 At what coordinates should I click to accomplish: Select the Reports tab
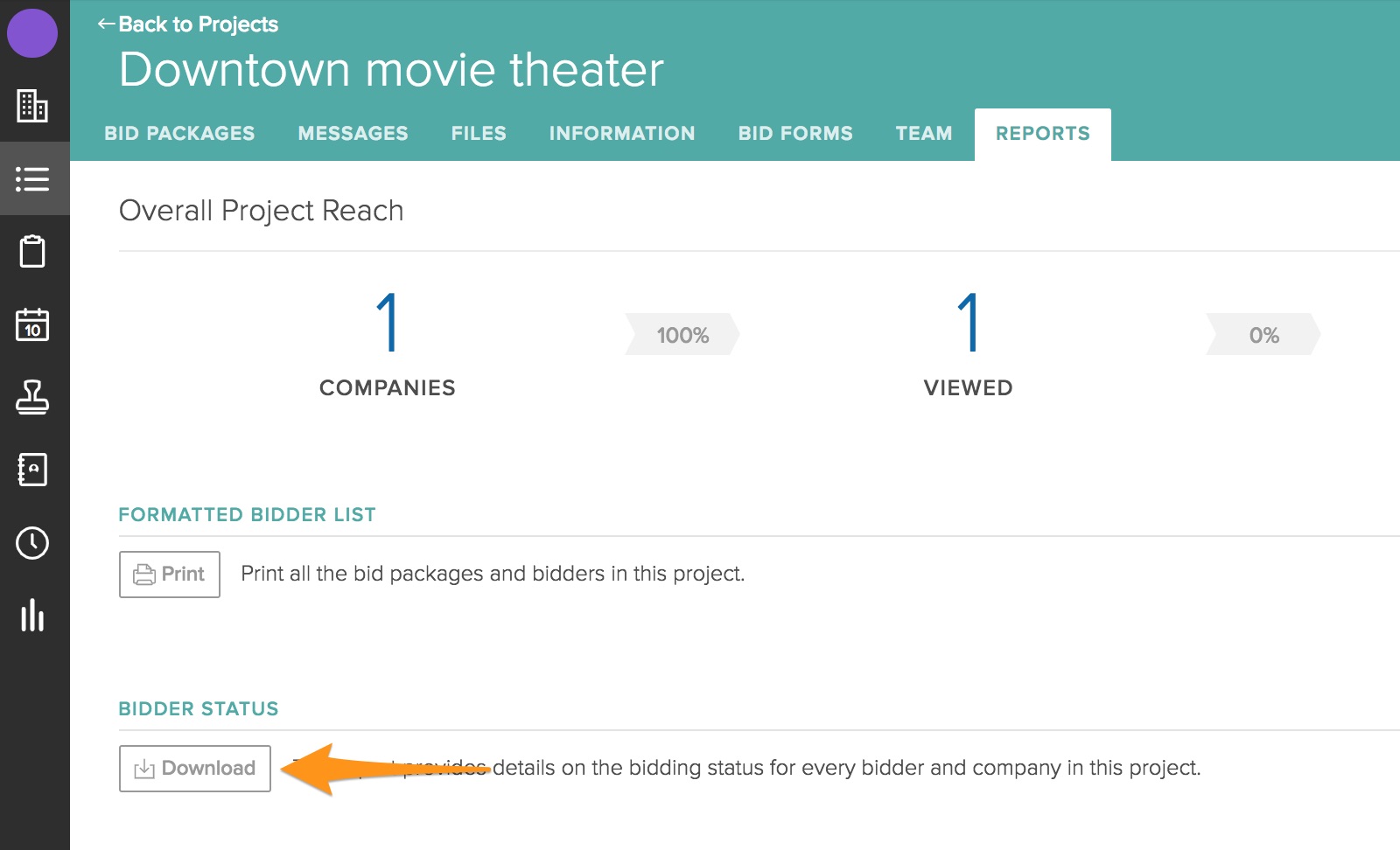point(1042,134)
